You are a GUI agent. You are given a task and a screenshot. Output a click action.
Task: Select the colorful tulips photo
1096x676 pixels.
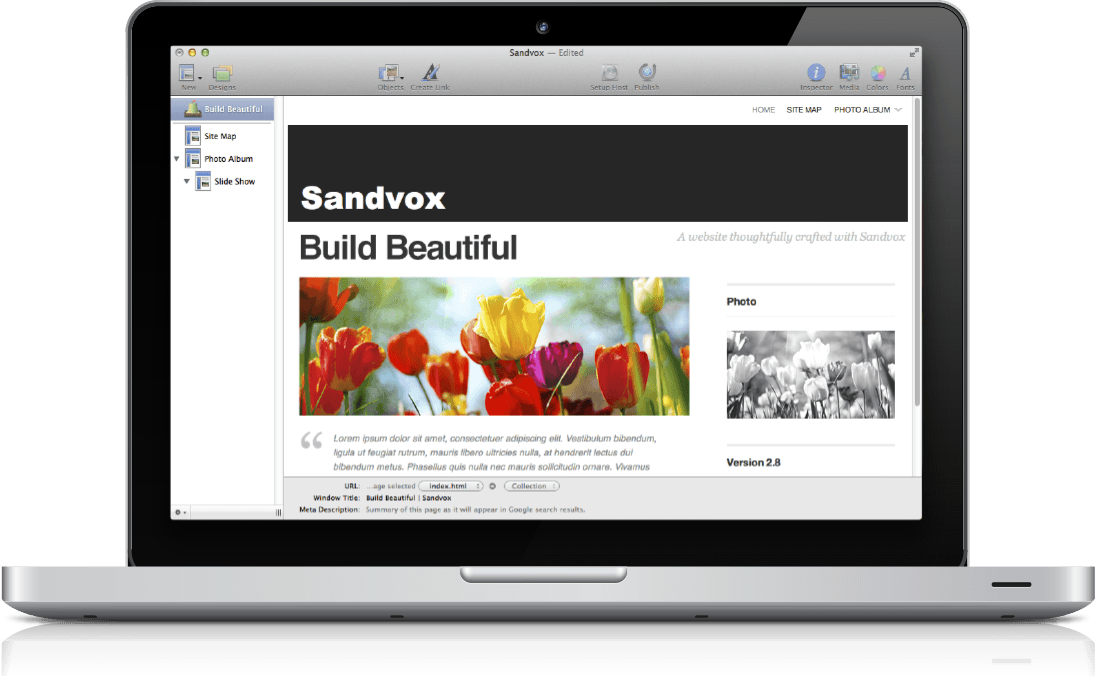click(494, 346)
